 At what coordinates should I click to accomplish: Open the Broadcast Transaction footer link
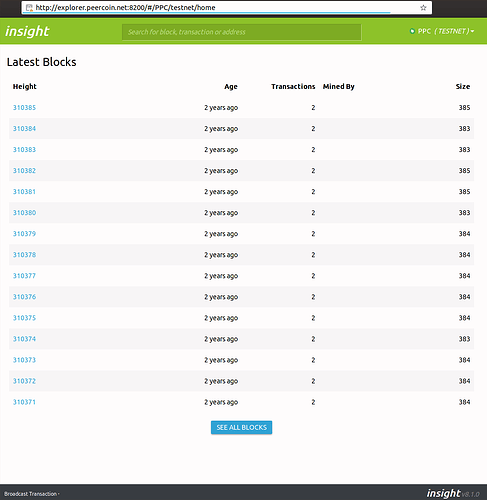[31, 494]
